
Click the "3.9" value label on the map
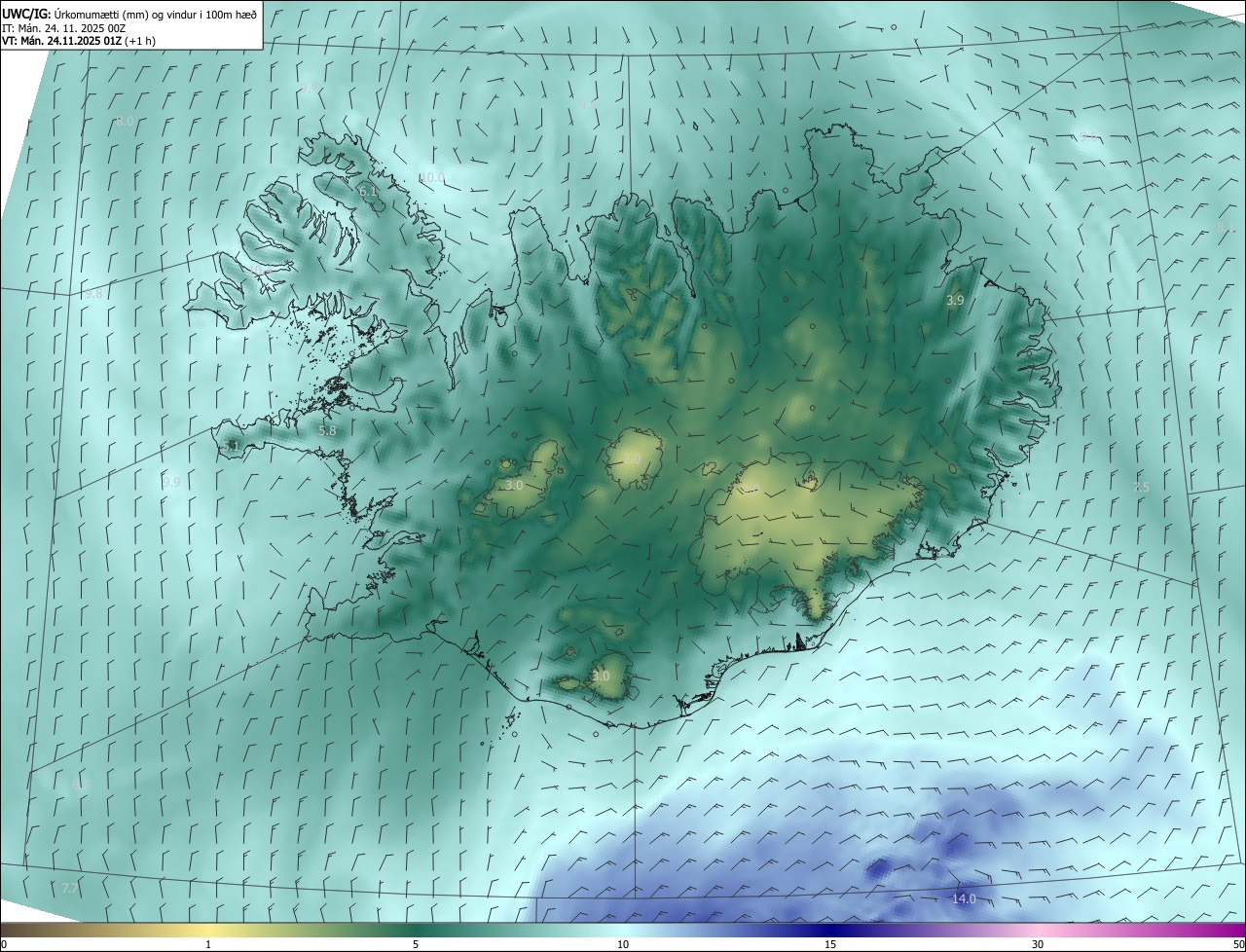[955, 301]
